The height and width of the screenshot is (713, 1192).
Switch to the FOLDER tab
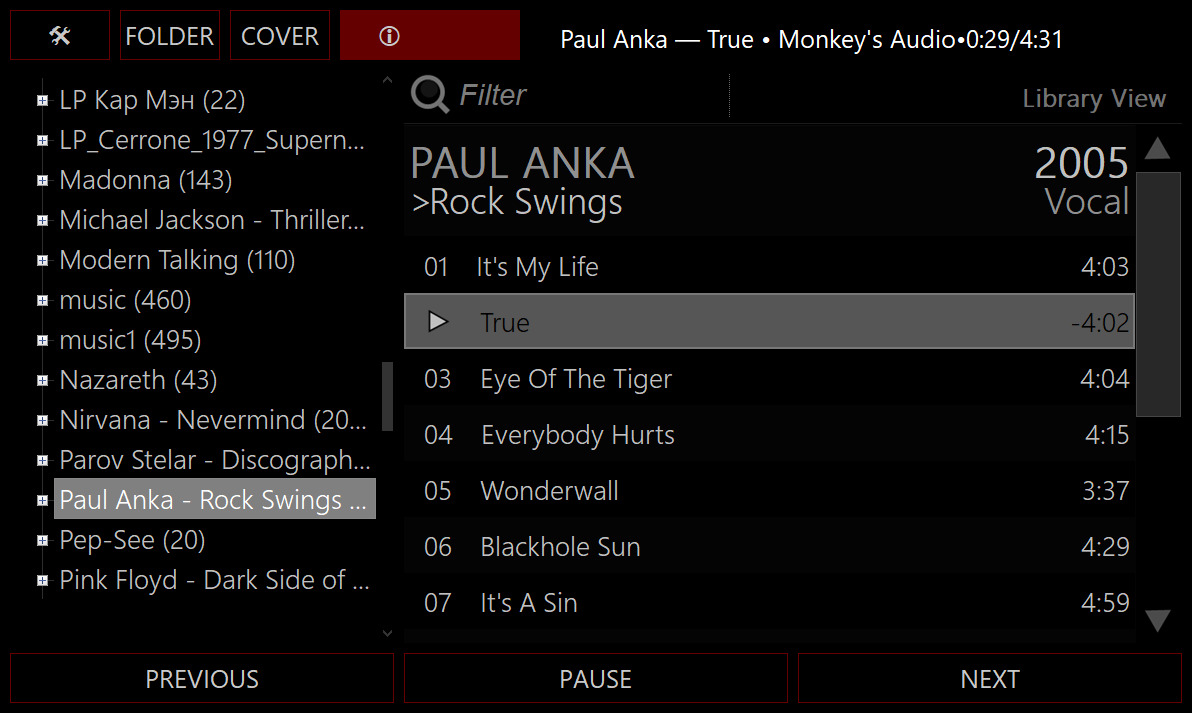(169, 36)
